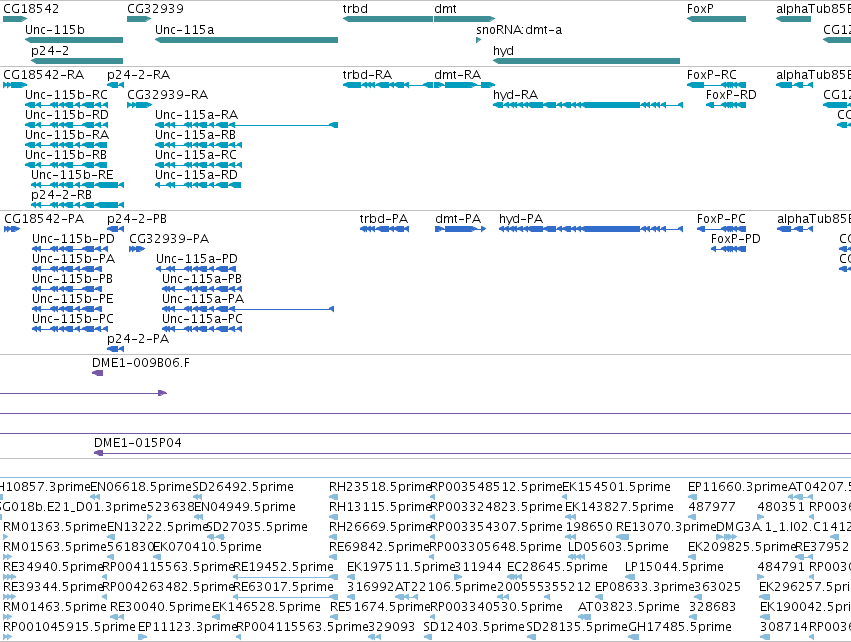Select the 'EP11123.3prime' EST label
Viewport: 851px width, 642px height.
coord(188,627)
